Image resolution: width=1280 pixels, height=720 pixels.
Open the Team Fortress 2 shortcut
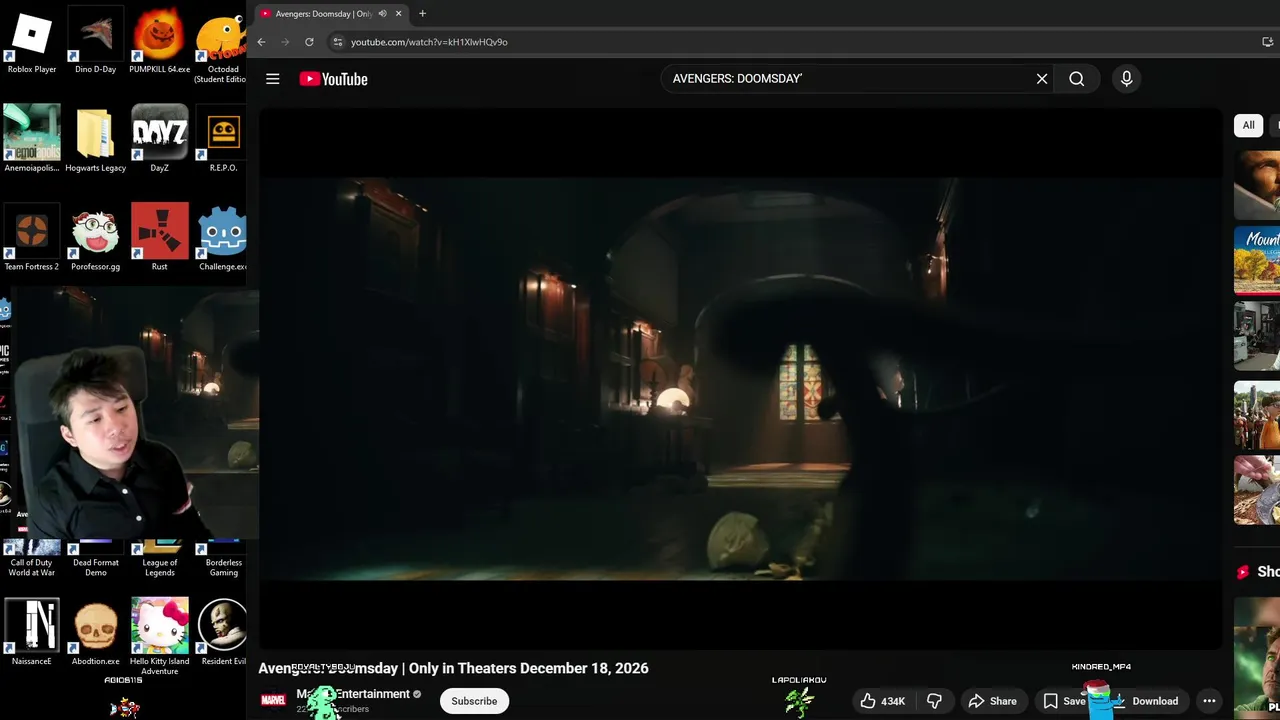tap(31, 238)
